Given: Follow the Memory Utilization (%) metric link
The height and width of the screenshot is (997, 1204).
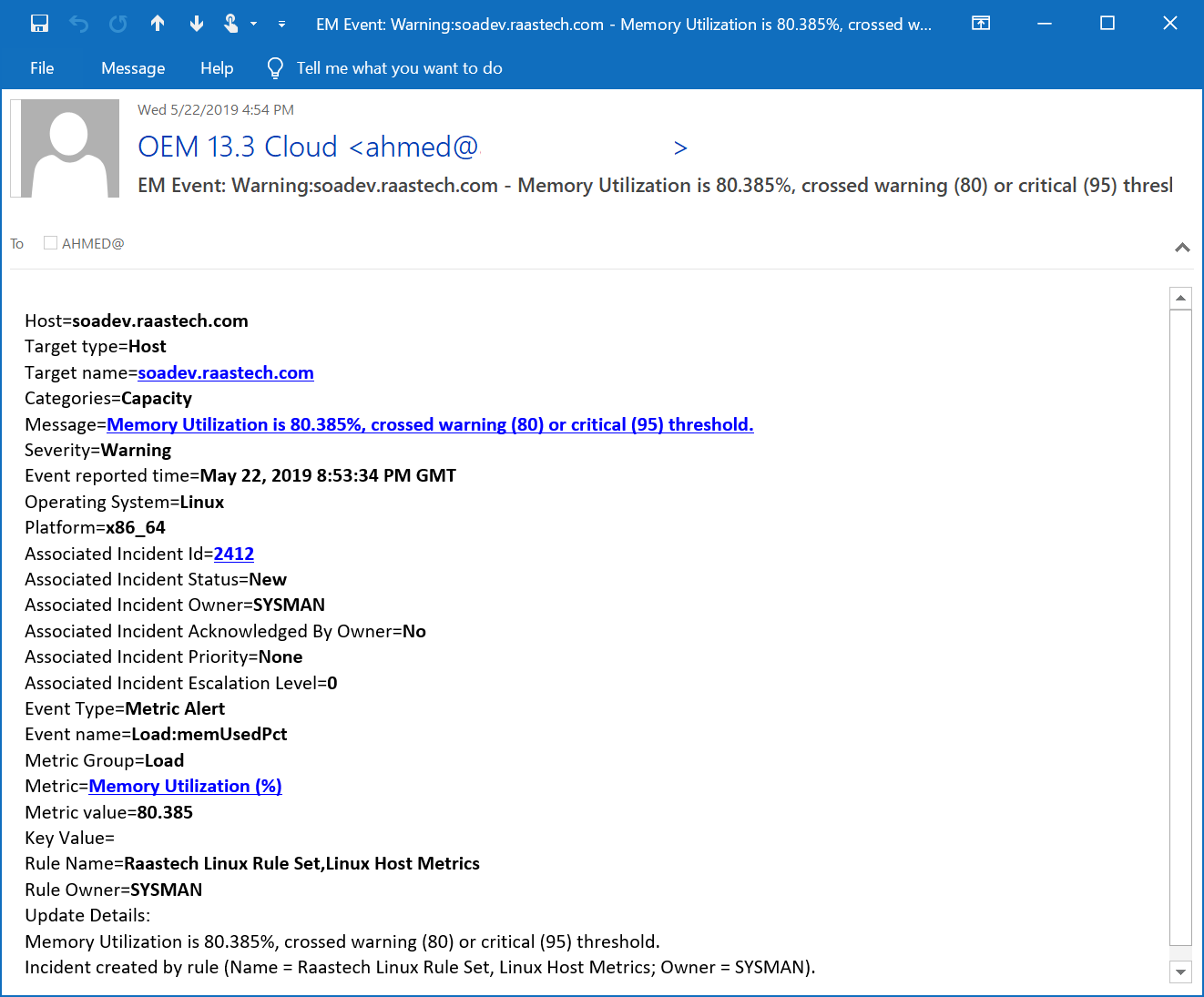Looking at the screenshot, I should click(185, 786).
